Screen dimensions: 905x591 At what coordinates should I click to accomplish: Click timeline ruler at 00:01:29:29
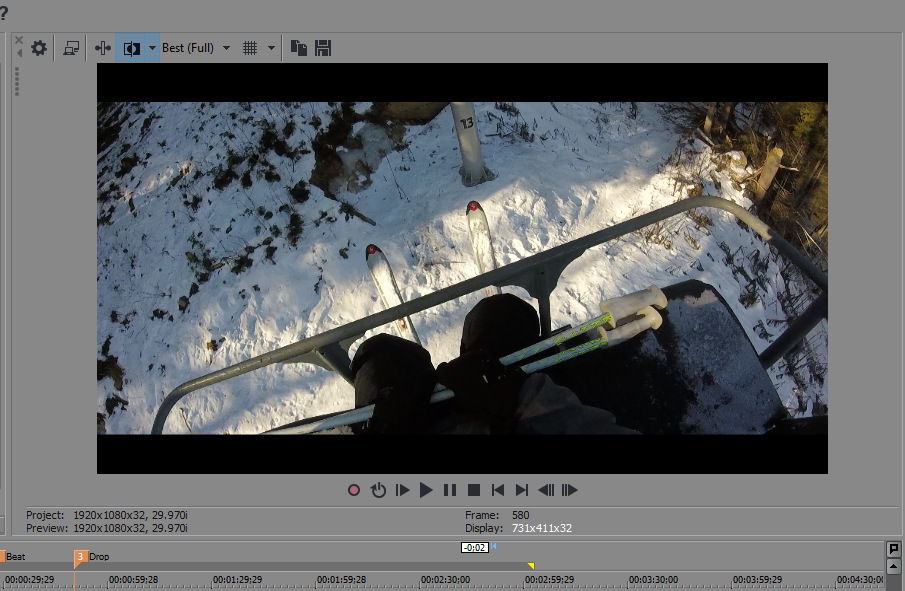tap(237, 579)
